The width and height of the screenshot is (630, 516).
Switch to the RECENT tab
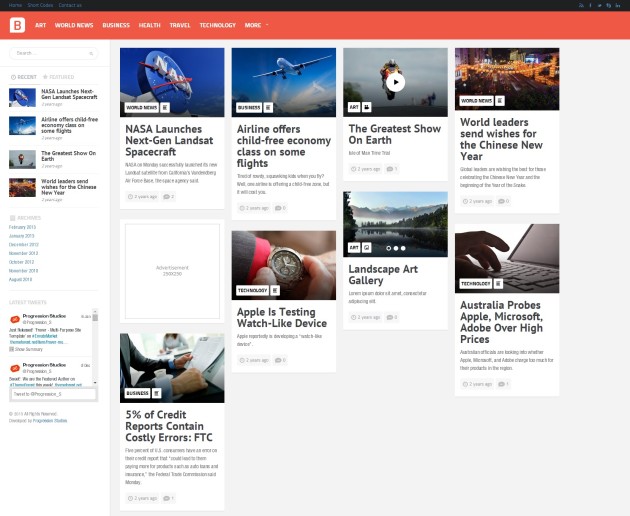point(24,77)
